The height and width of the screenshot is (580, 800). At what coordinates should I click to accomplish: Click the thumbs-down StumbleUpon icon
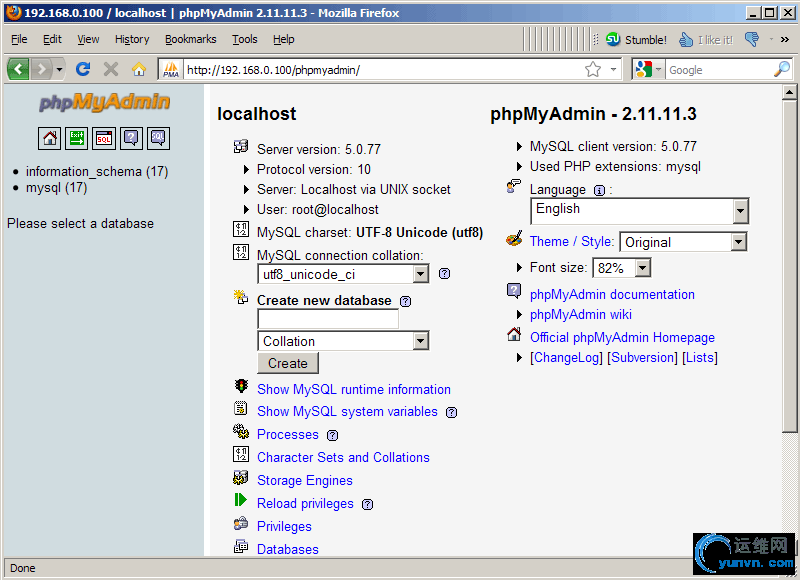click(x=752, y=39)
